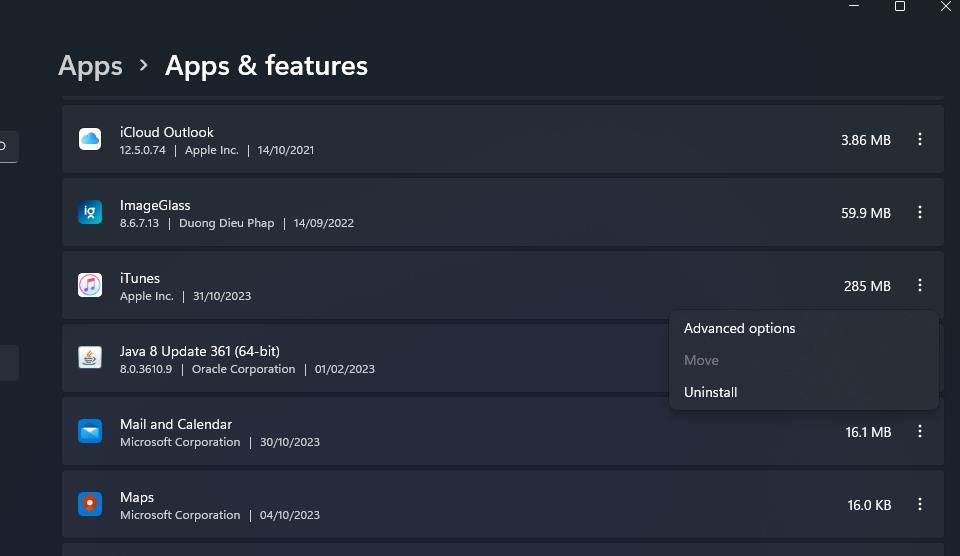960x556 pixels.
Task: Minimize the Settings window
Action: coord(854,7)
